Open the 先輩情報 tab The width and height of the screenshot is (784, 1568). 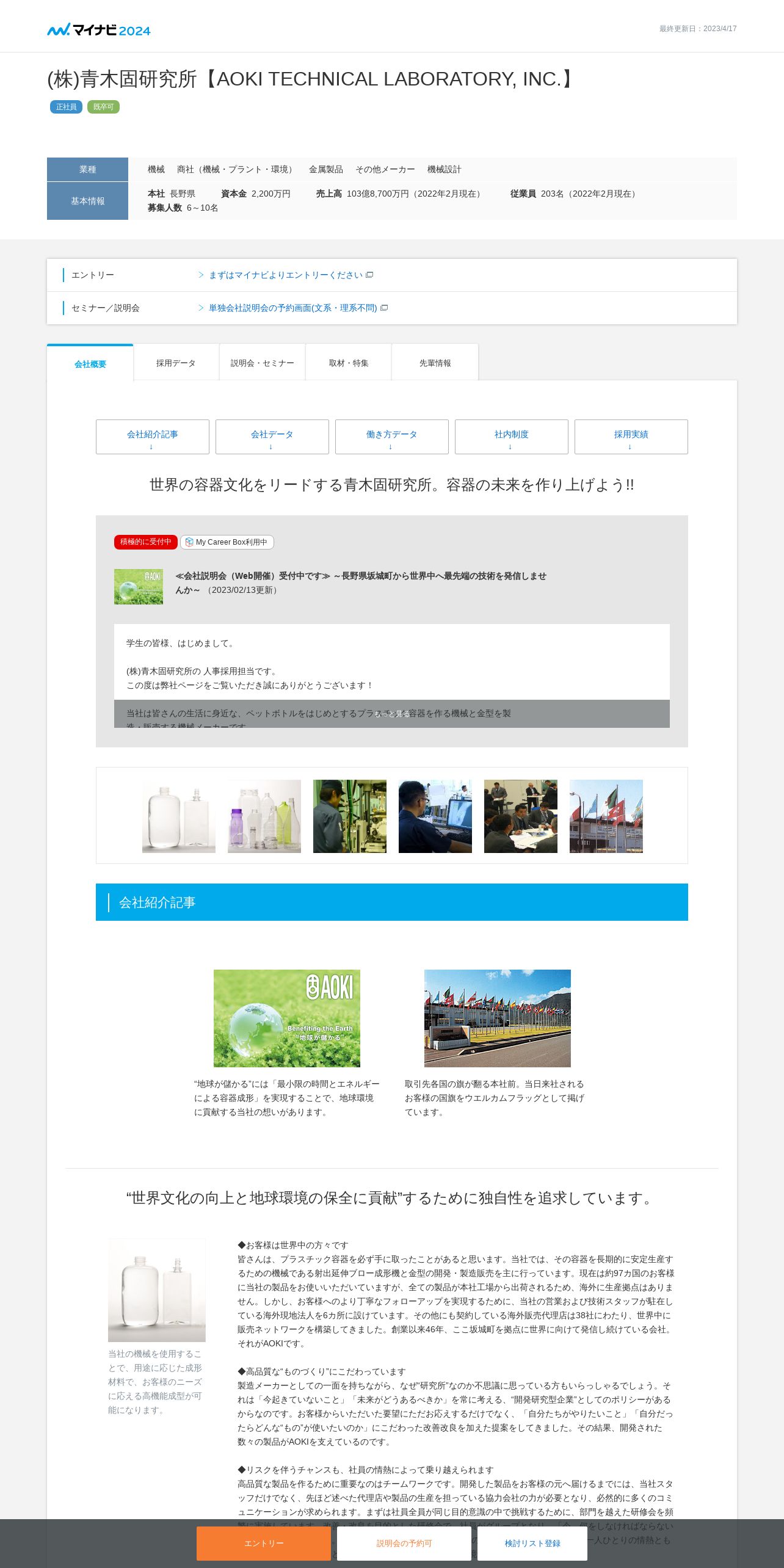(435, 363)
